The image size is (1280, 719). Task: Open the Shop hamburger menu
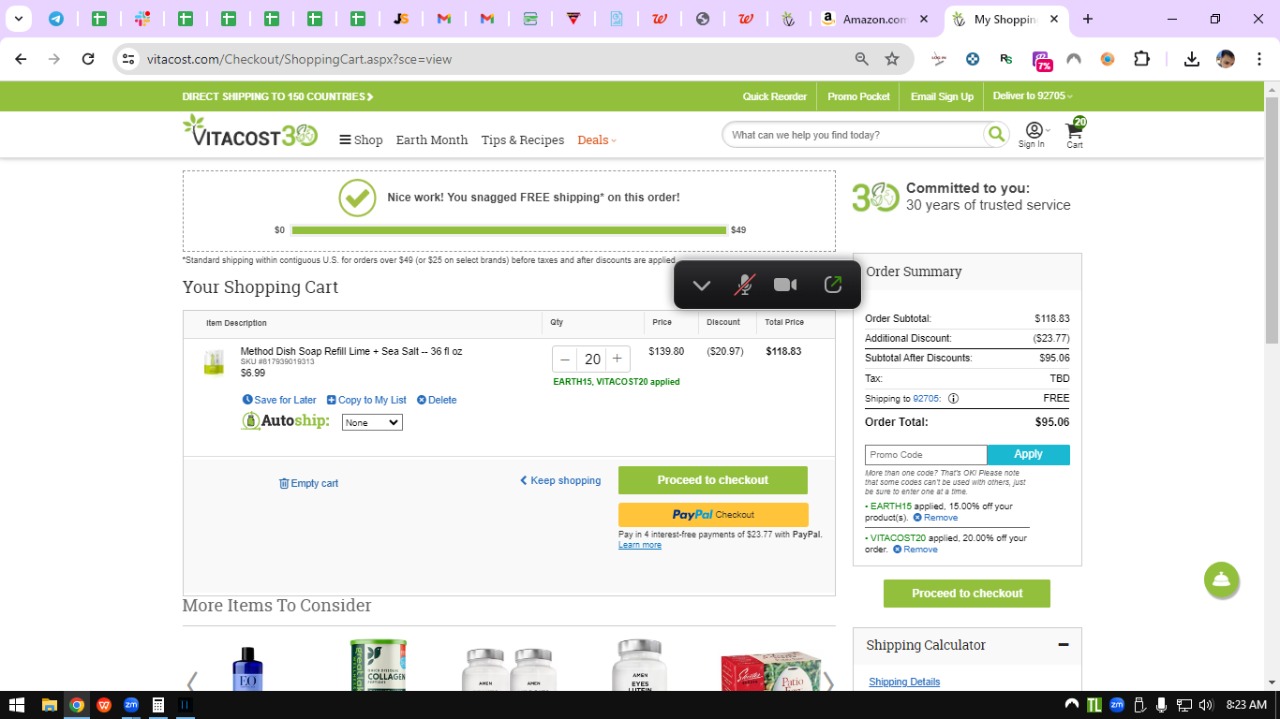(x=361, y=140)
